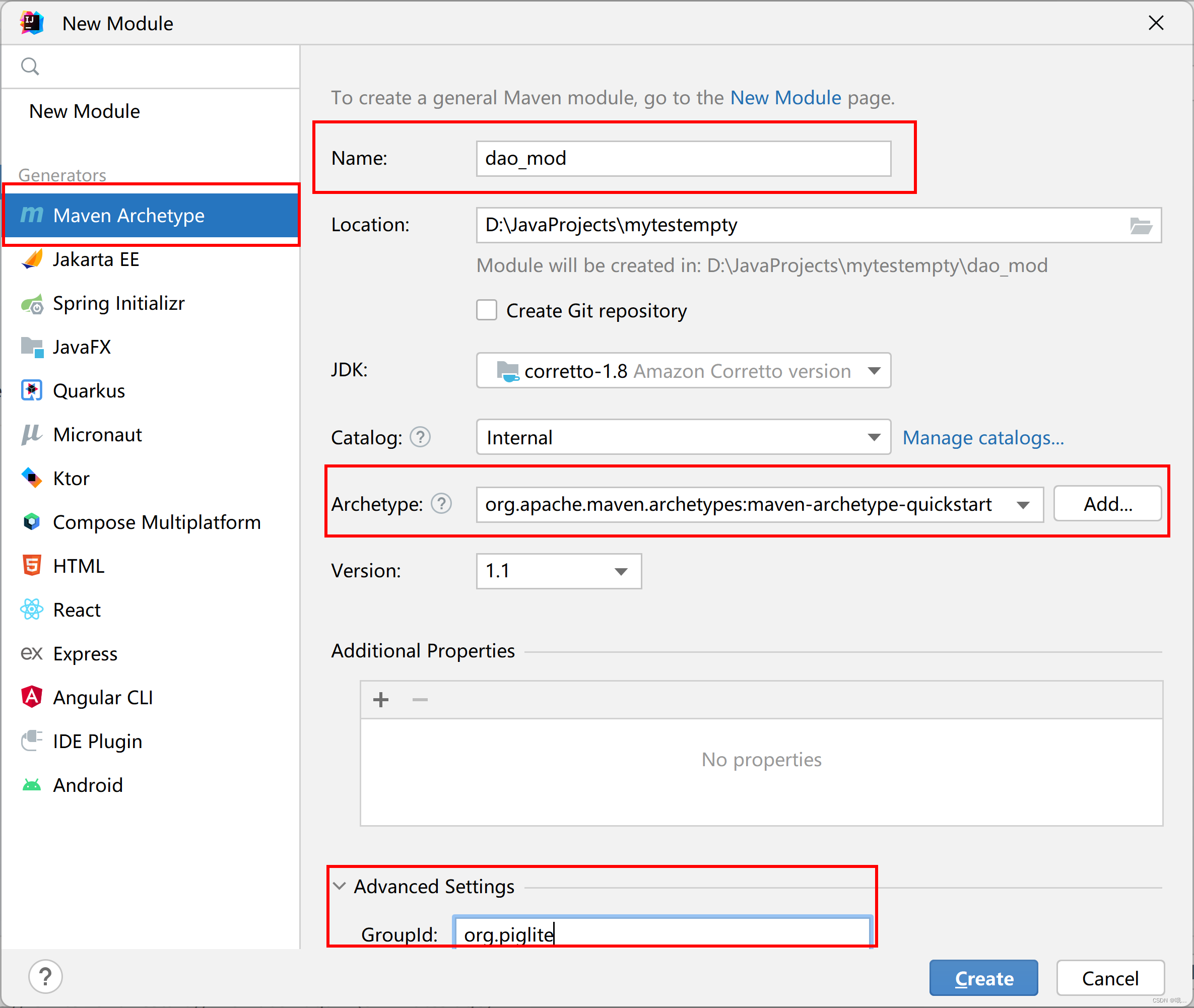This screenshot has width=1194, height=1008.
Task: Click the IntelliJ IDEA logo in title bar
Action: [31, 23]
